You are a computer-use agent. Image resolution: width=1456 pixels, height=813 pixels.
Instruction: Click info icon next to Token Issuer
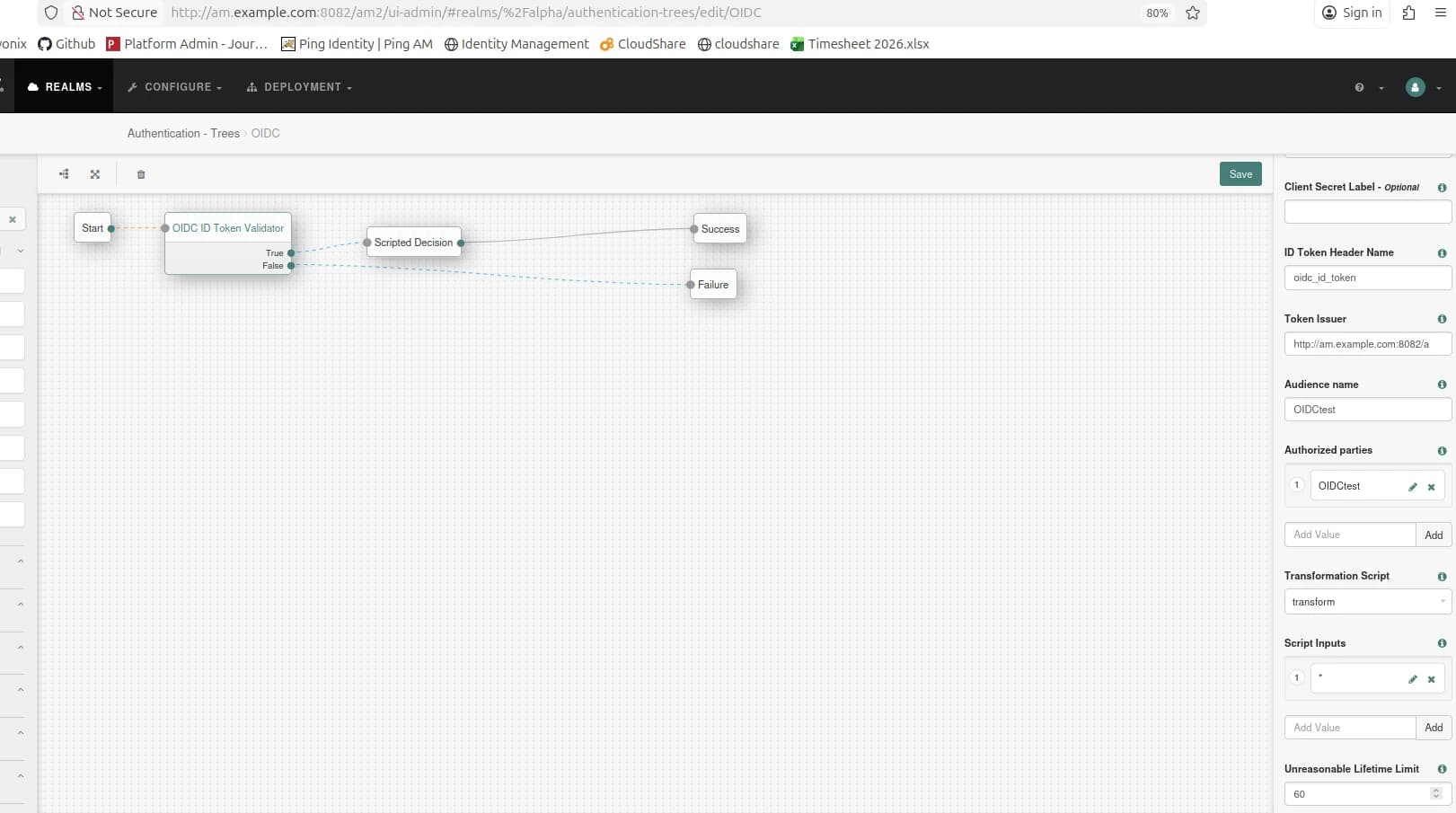point(1442,319)
